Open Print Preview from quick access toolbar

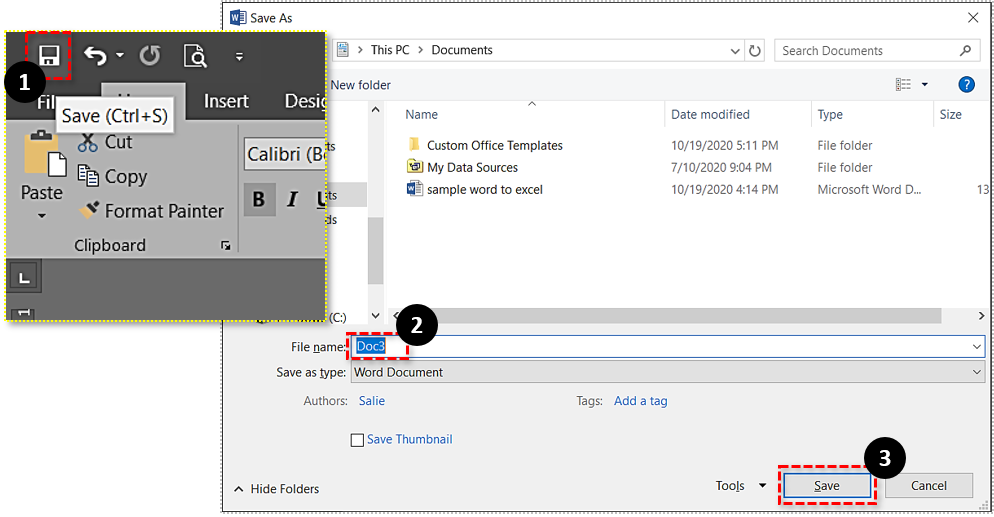point(195,56)
